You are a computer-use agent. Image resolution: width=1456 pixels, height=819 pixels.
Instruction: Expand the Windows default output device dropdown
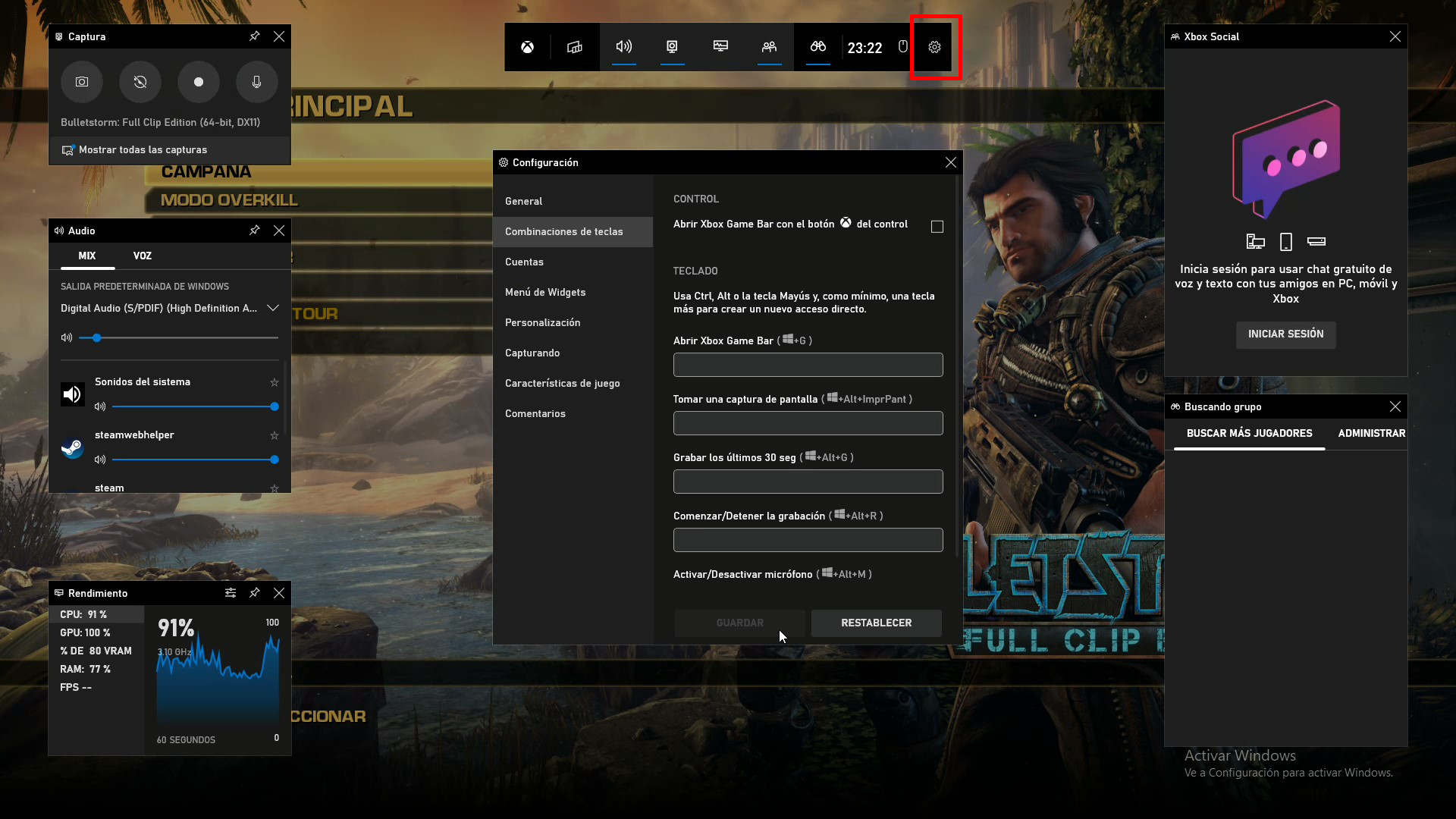tap(273, 308)
